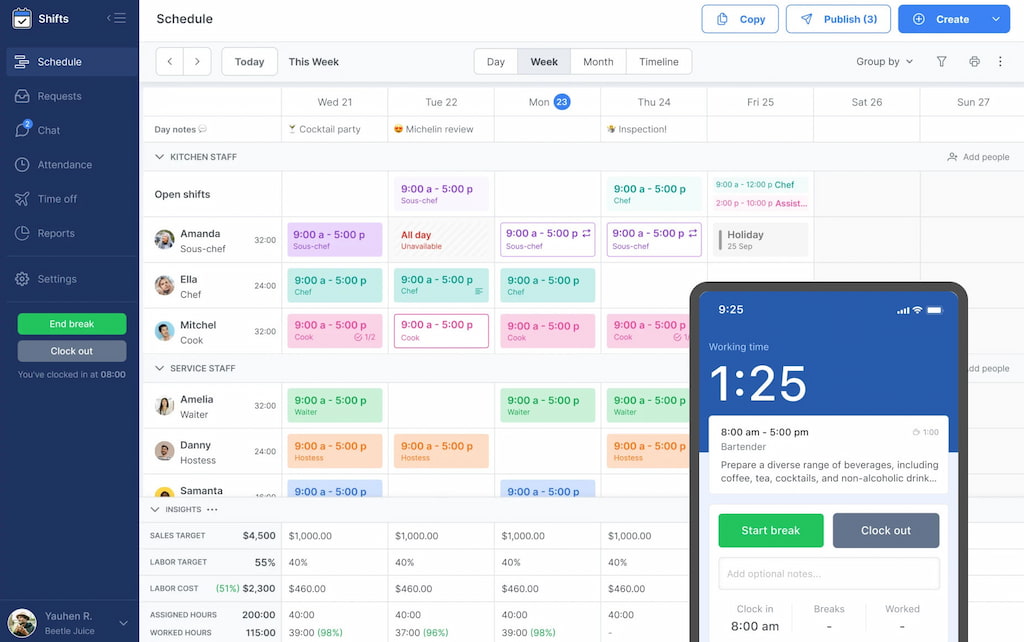The height and width of the screenshot is (642, 1024).
Task: Open the three-dot overflow menu icon
Action: 999,61
